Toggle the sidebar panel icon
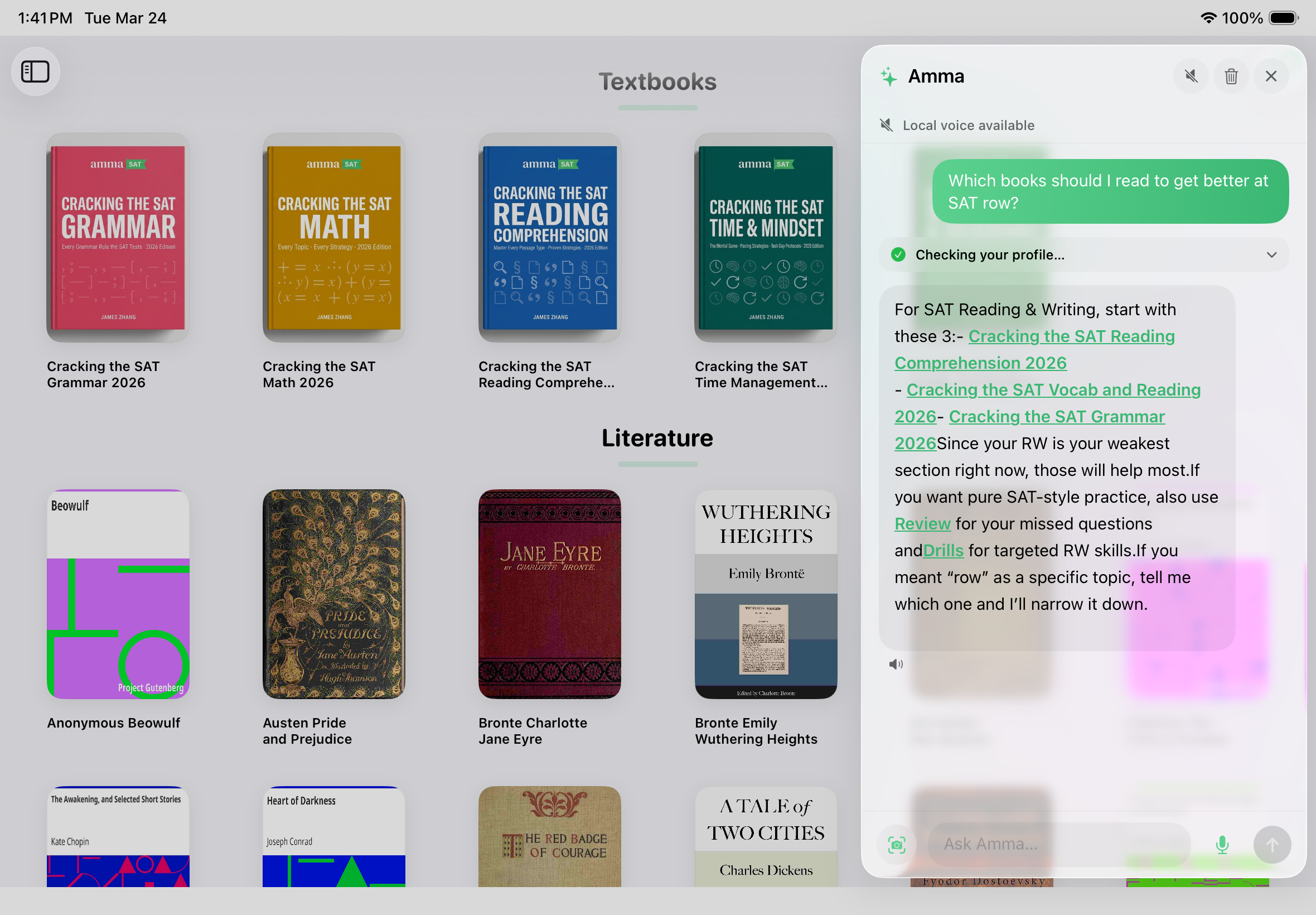1316x915 pixels. [36, 72]
